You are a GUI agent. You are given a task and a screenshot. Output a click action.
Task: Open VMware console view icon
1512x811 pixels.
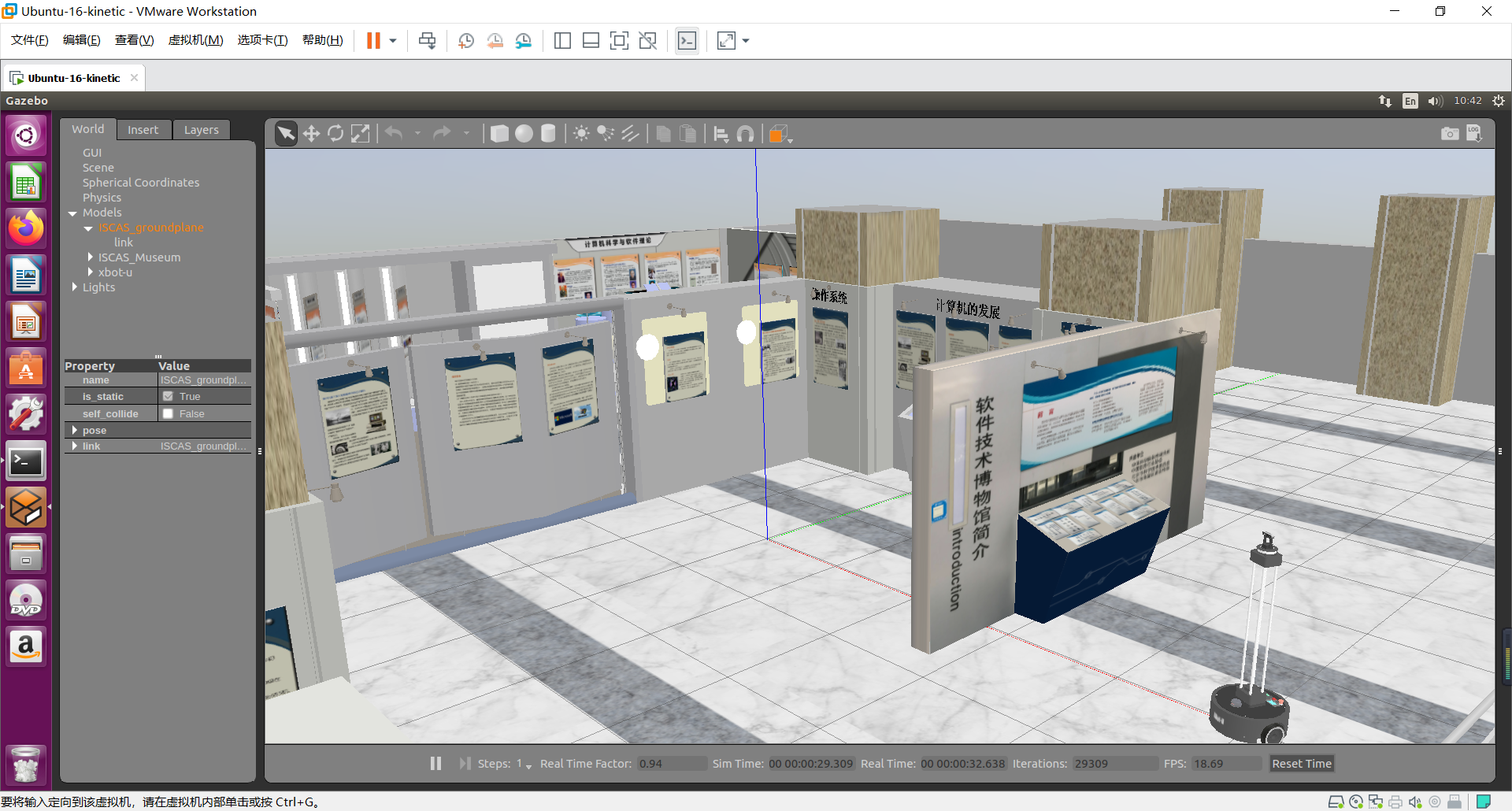pos(687,41)
